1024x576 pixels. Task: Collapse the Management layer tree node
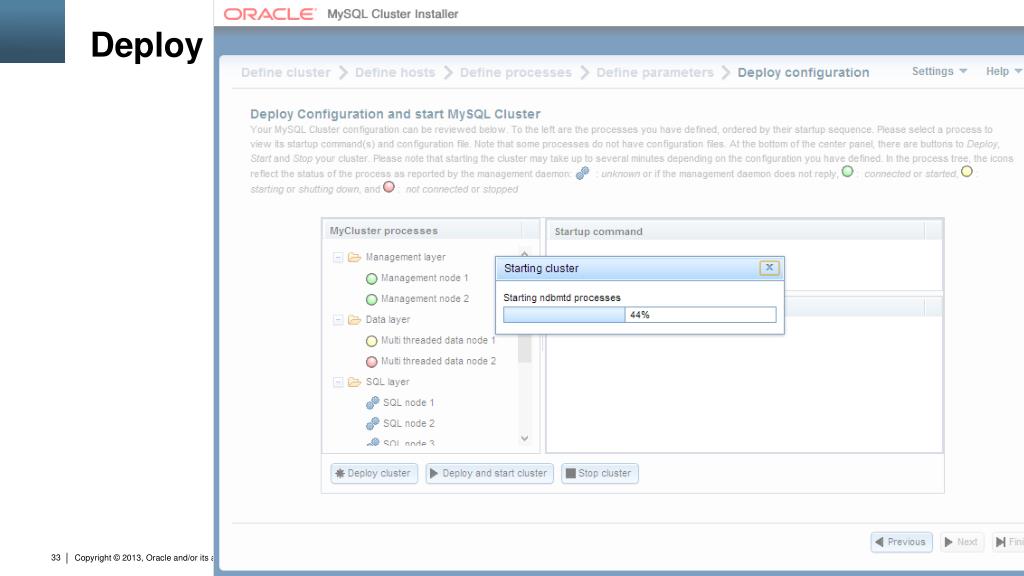click(x=338, y=257)
